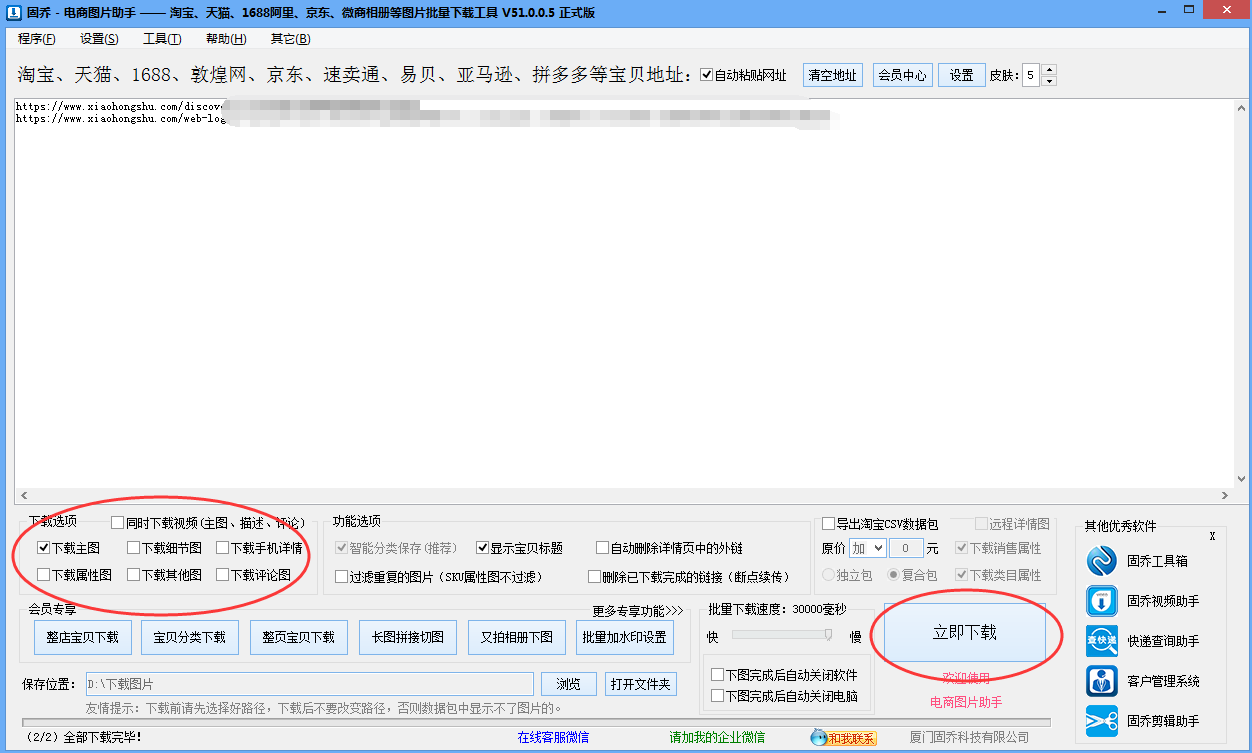Open the 工具(T) menu
The height and width of the screenshot is (753, 1252).
(162, 39)
